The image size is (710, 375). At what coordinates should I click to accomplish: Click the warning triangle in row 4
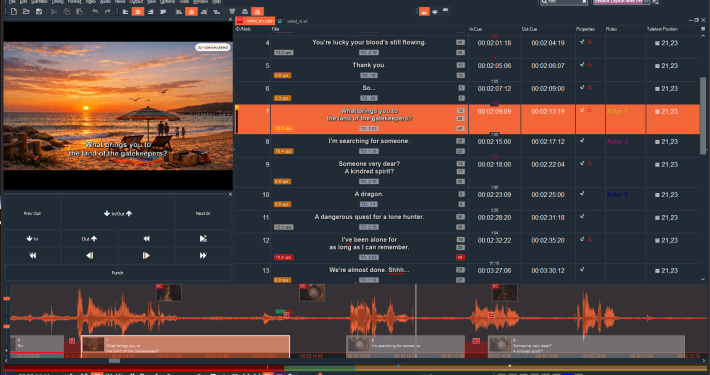(590, 42)
